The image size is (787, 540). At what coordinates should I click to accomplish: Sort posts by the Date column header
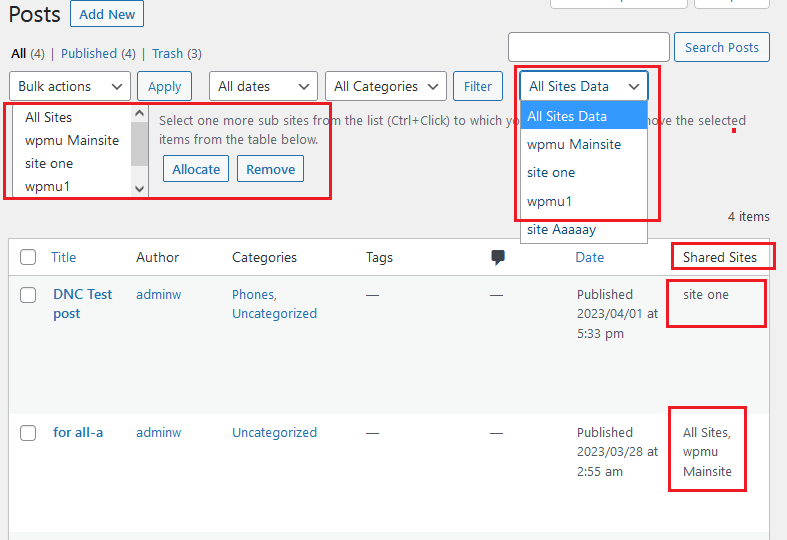[x=590, y=257]
